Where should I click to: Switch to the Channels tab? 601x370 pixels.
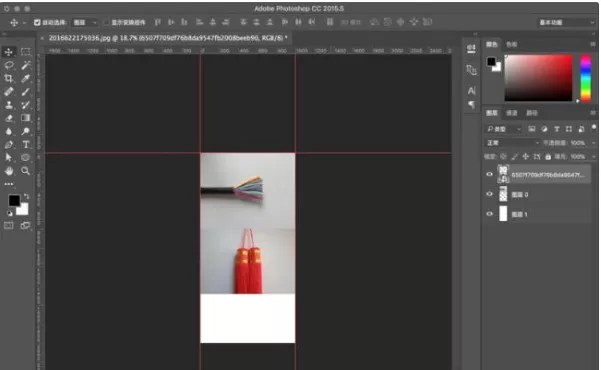pyautogui.click(x=511, y=113)
